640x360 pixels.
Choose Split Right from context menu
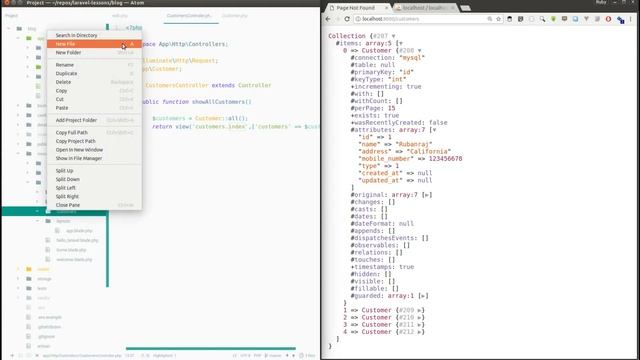pyautogui.click(x=94, y=196)
